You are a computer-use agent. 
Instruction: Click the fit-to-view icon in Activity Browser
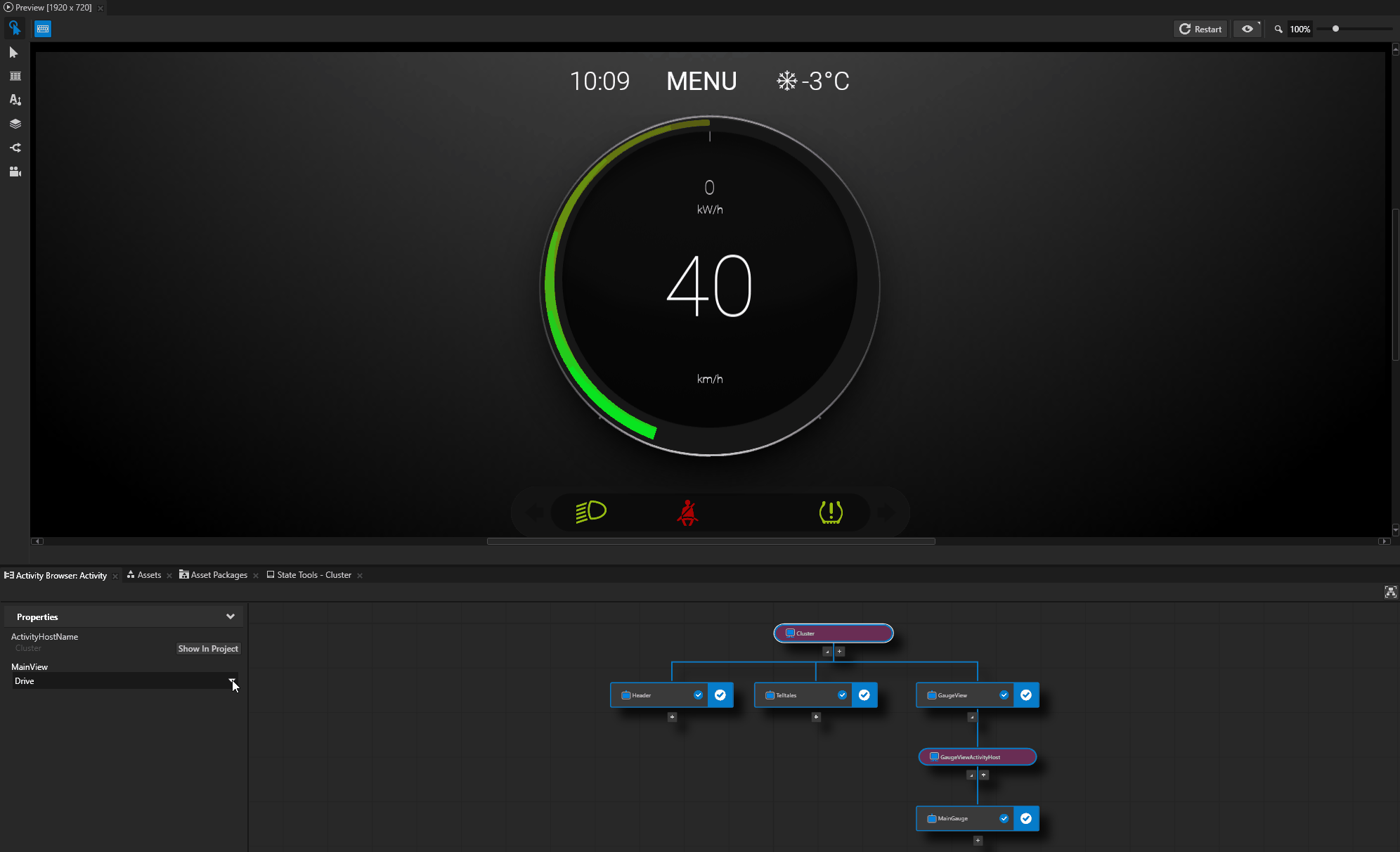1390,592
